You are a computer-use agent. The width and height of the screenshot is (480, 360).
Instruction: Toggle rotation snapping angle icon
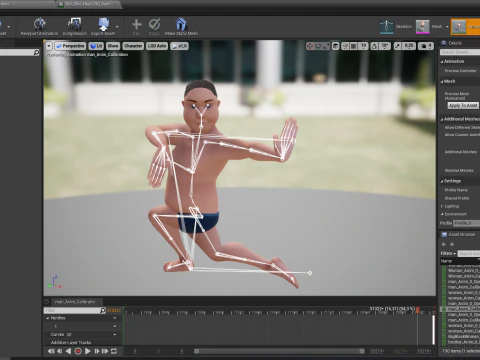point(374,46)
